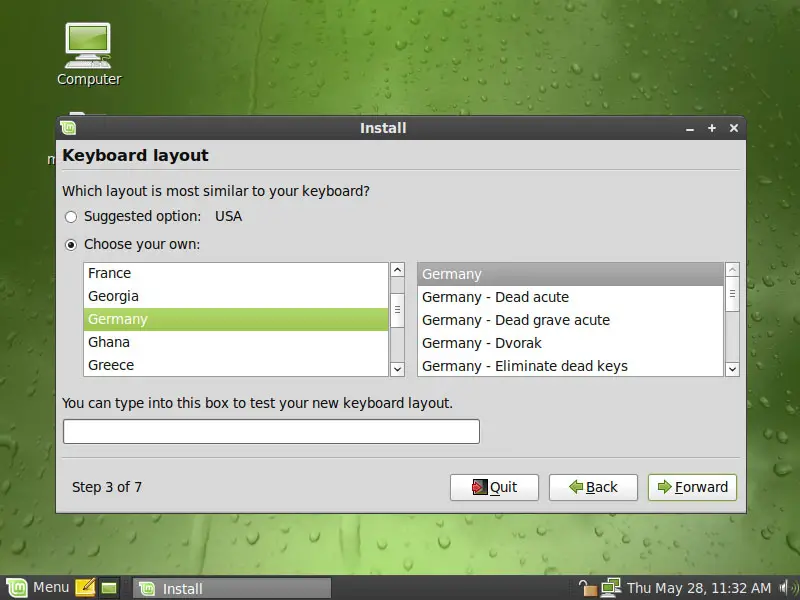Viewport: 800px width, 600px height.
Task: Select plain Germany layout variant
Action: [x=570, y=274]
